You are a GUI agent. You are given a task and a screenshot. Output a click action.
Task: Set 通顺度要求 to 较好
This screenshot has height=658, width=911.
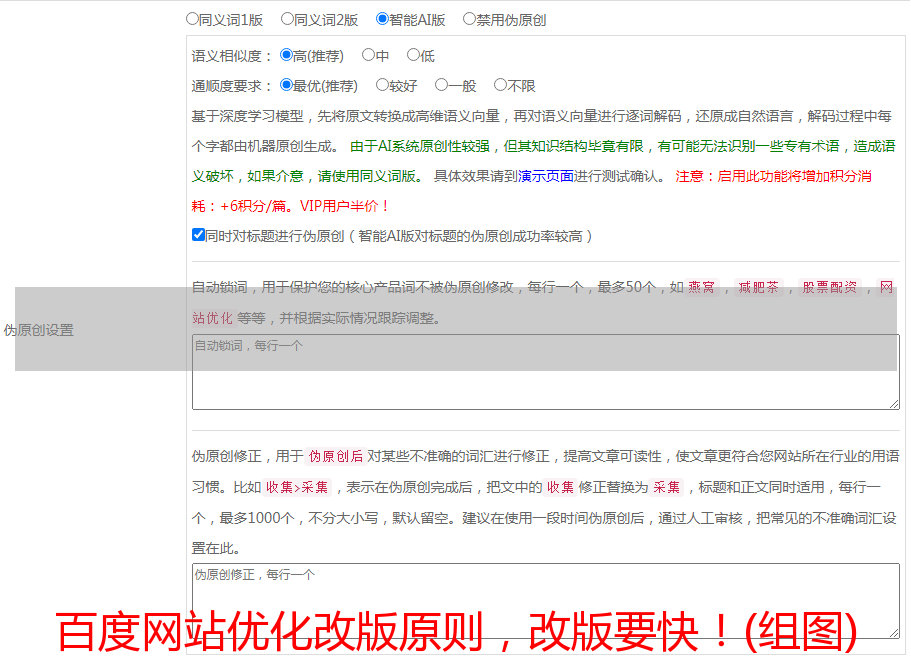pos(382,85)
